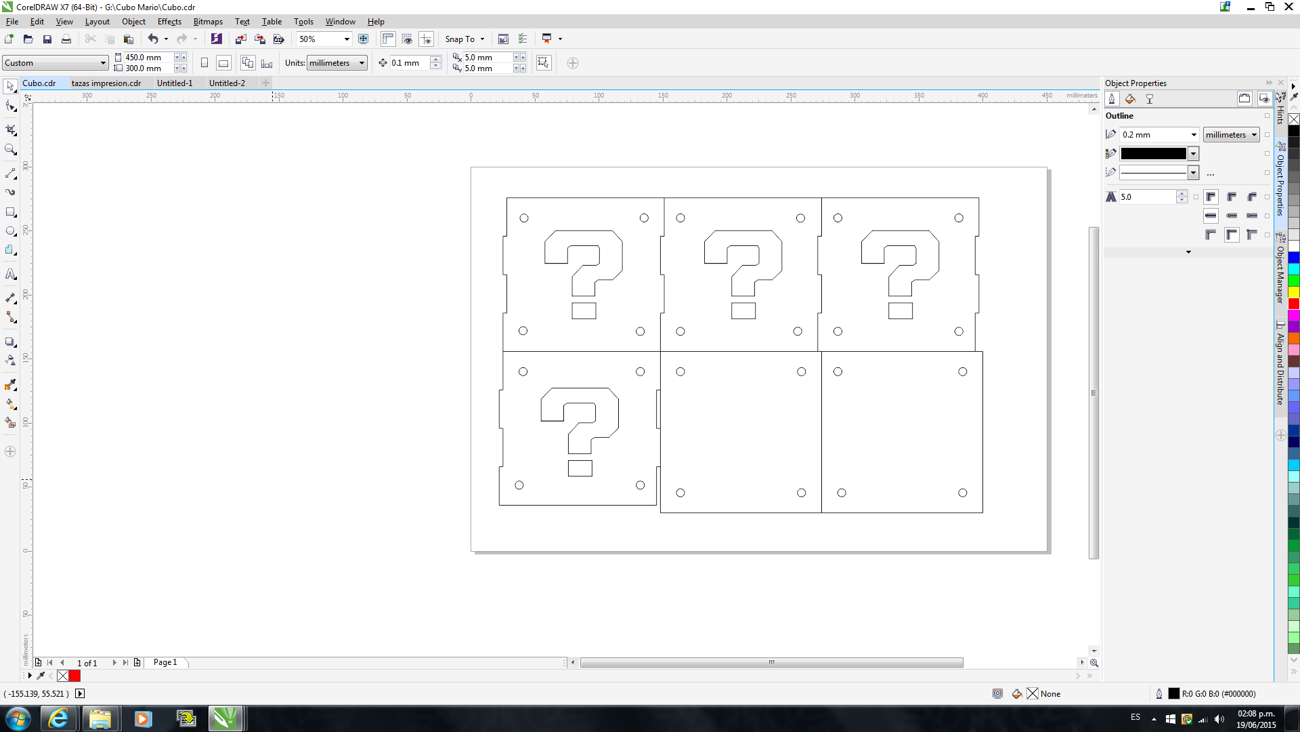The width and height of the screenshot is (1300, 732).
Task: Open the Units millimeters dropdown
Action: click(337, 63)
